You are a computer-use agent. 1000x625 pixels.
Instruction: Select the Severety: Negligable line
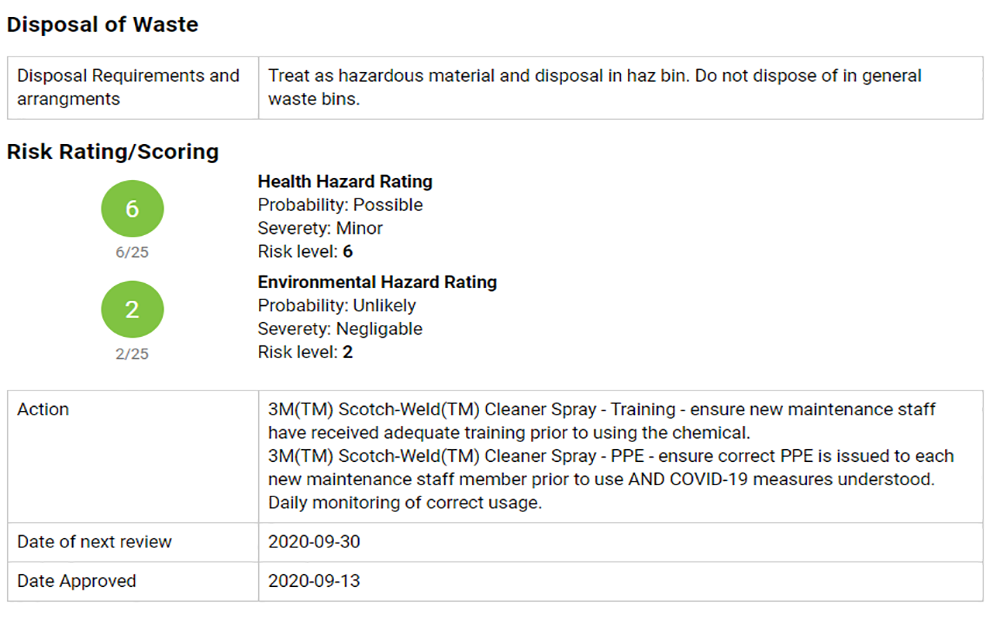click(340, 329)
